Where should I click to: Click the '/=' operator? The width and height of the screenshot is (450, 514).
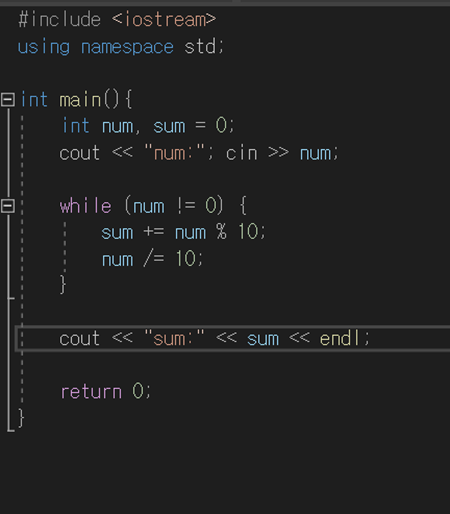153,259
